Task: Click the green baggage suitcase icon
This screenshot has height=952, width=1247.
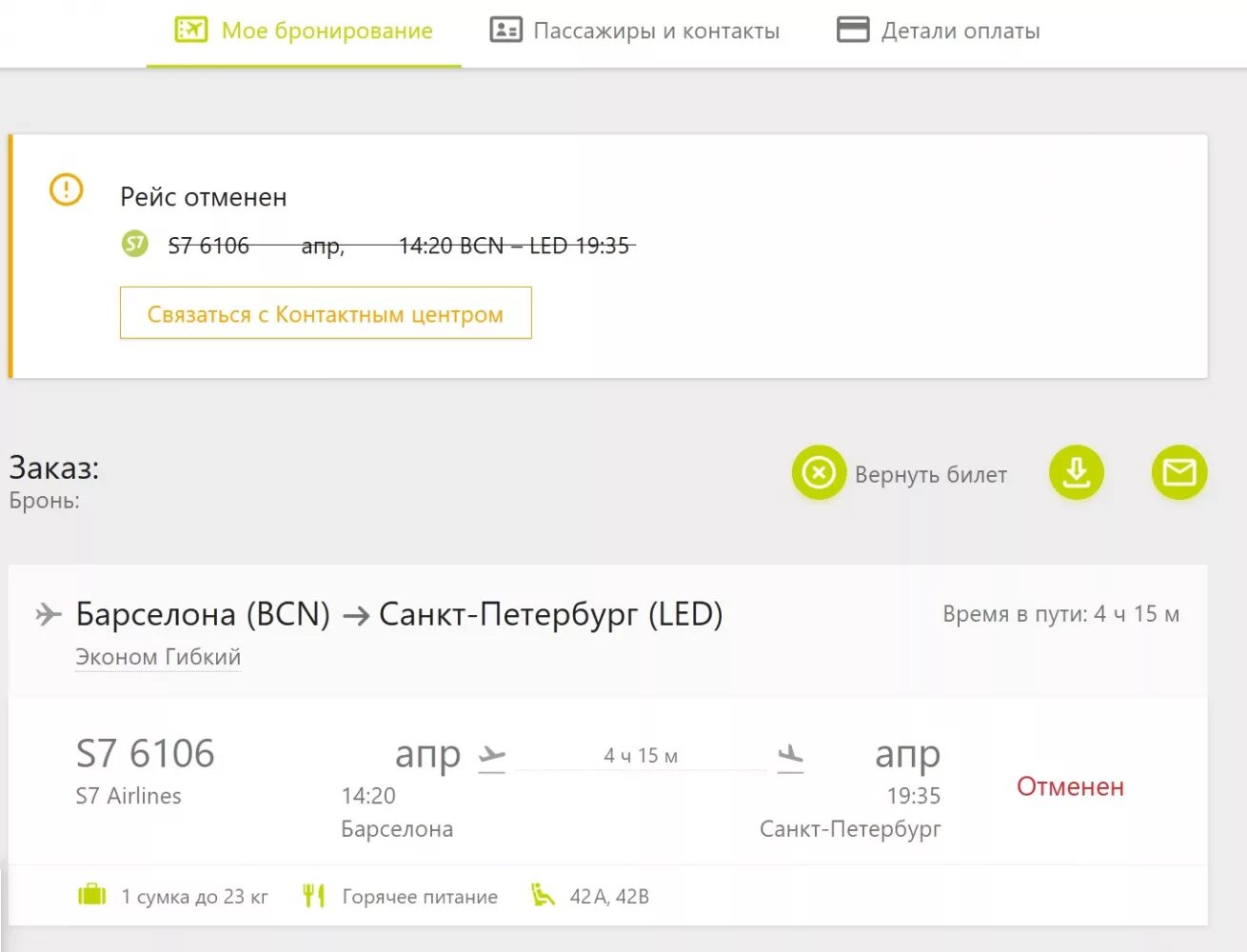Action: (92, 895)
